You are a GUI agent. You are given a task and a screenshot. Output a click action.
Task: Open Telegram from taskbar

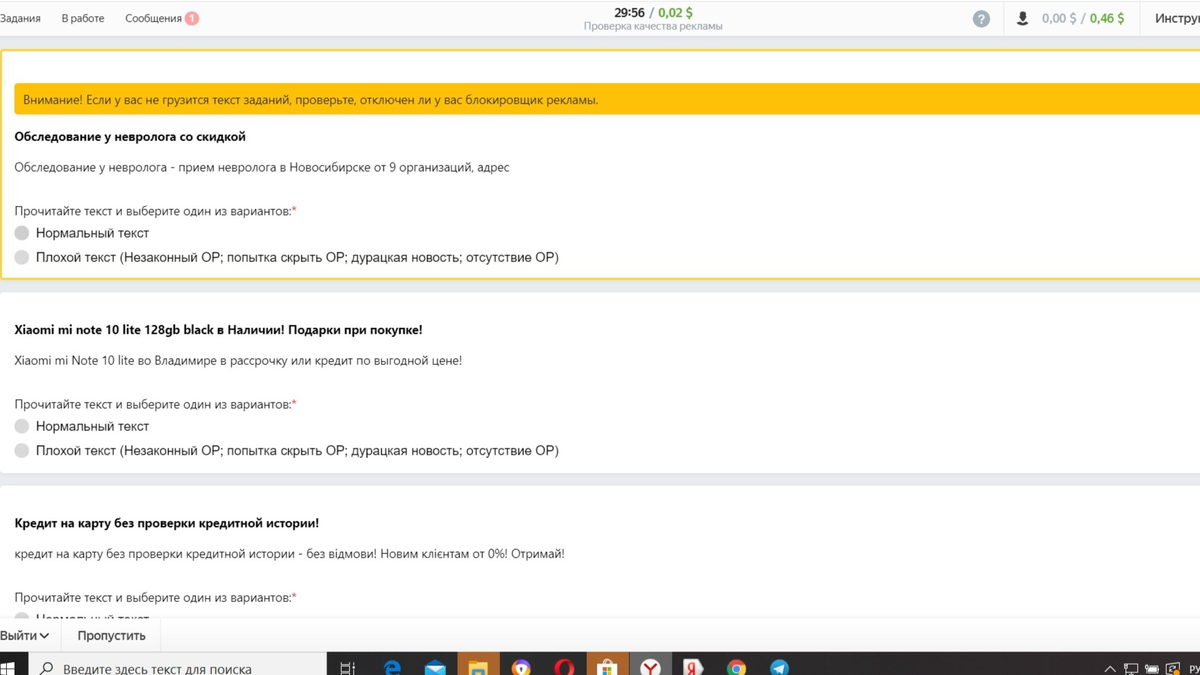coord(779,667)
